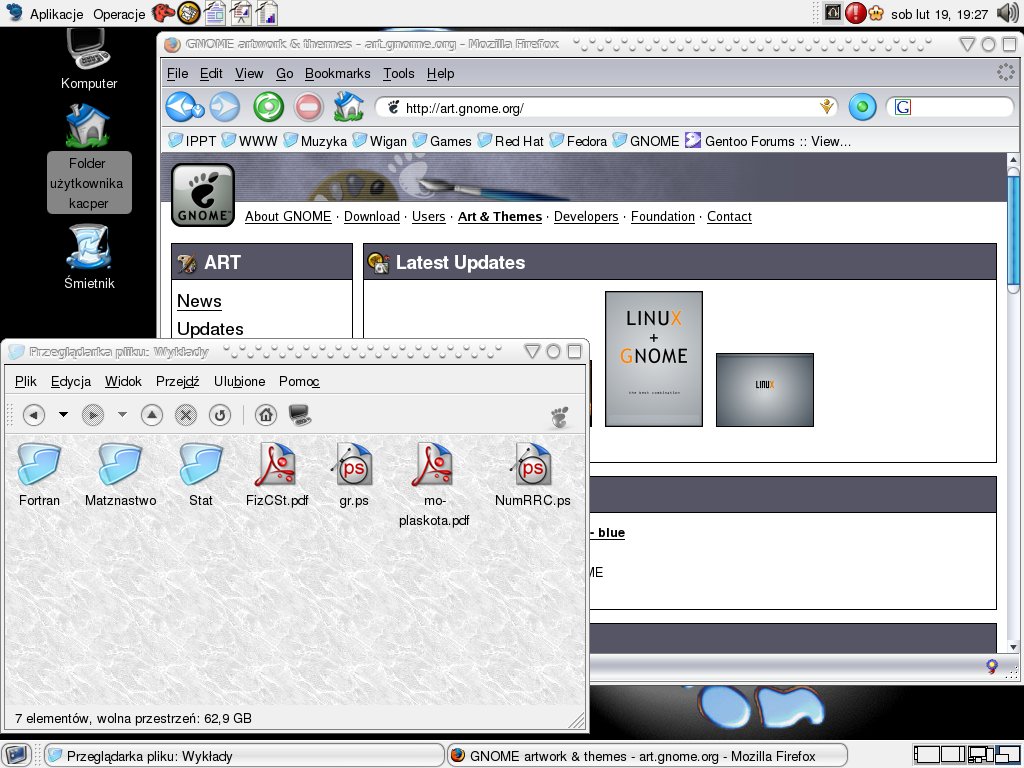Open Operacje menu in top panel
Viewport: 1024px width, 768px height.
click(x=119, y=14)
